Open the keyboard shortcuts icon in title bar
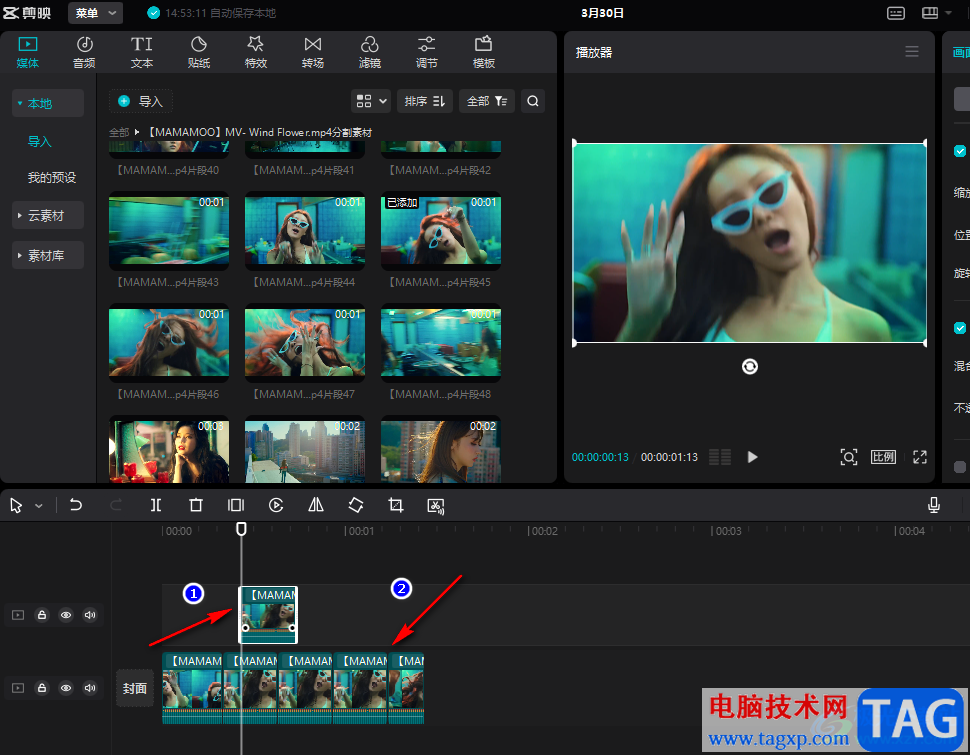The width and height of the screenshot is (970, 755). [x=896, y=13]
